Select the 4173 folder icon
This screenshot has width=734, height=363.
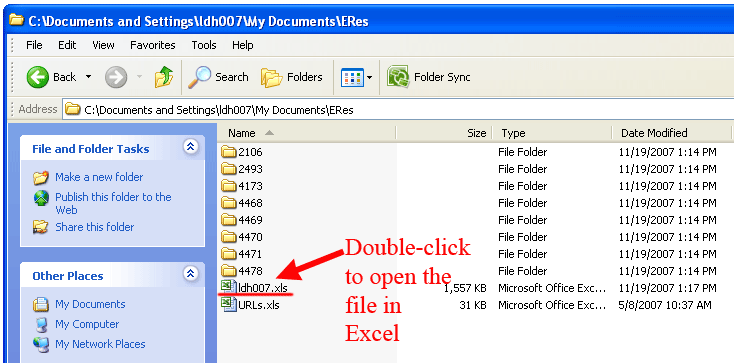[x=228, y=186]
